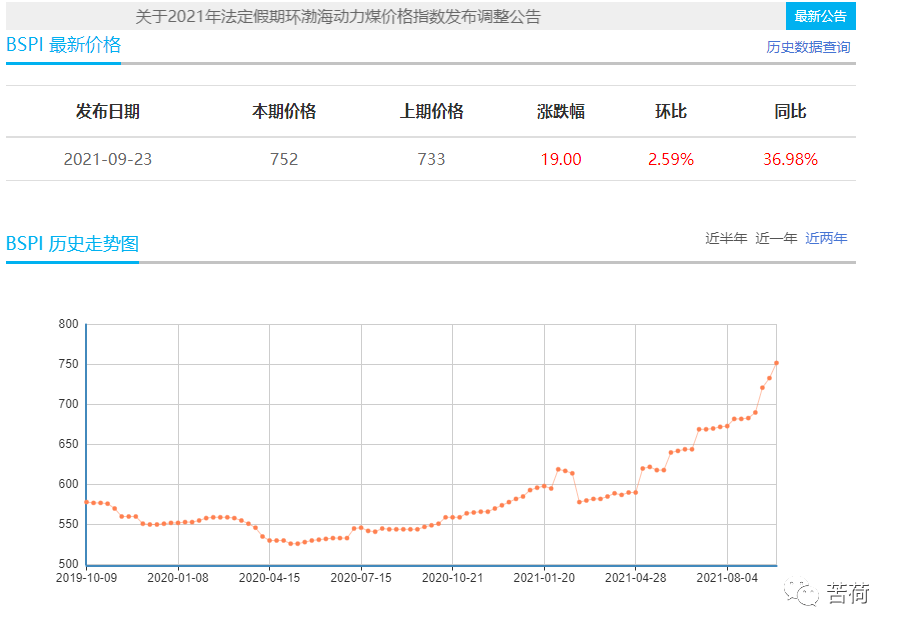Click y-axis label 650

tap(68, 444)
